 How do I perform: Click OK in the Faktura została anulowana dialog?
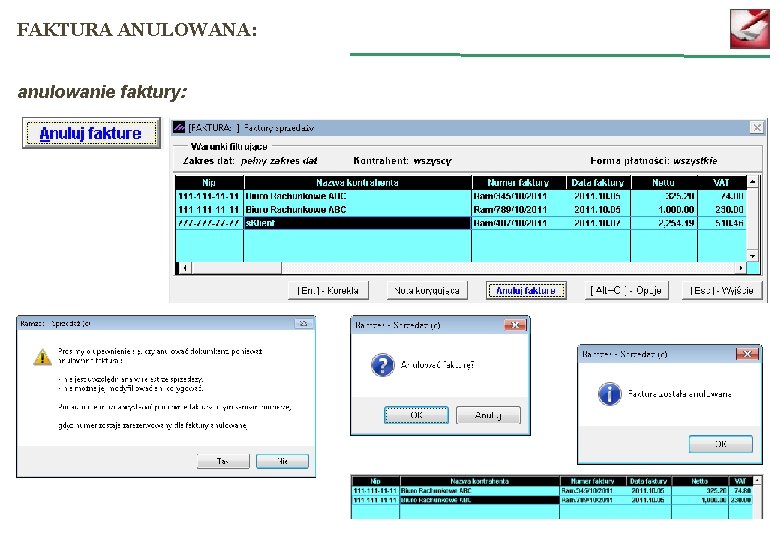pyautogui.click(x=721, y=444)
